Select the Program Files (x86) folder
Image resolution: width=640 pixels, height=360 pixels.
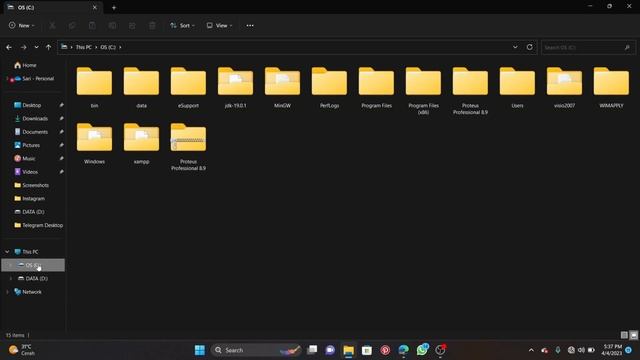[x=423, y=91]
